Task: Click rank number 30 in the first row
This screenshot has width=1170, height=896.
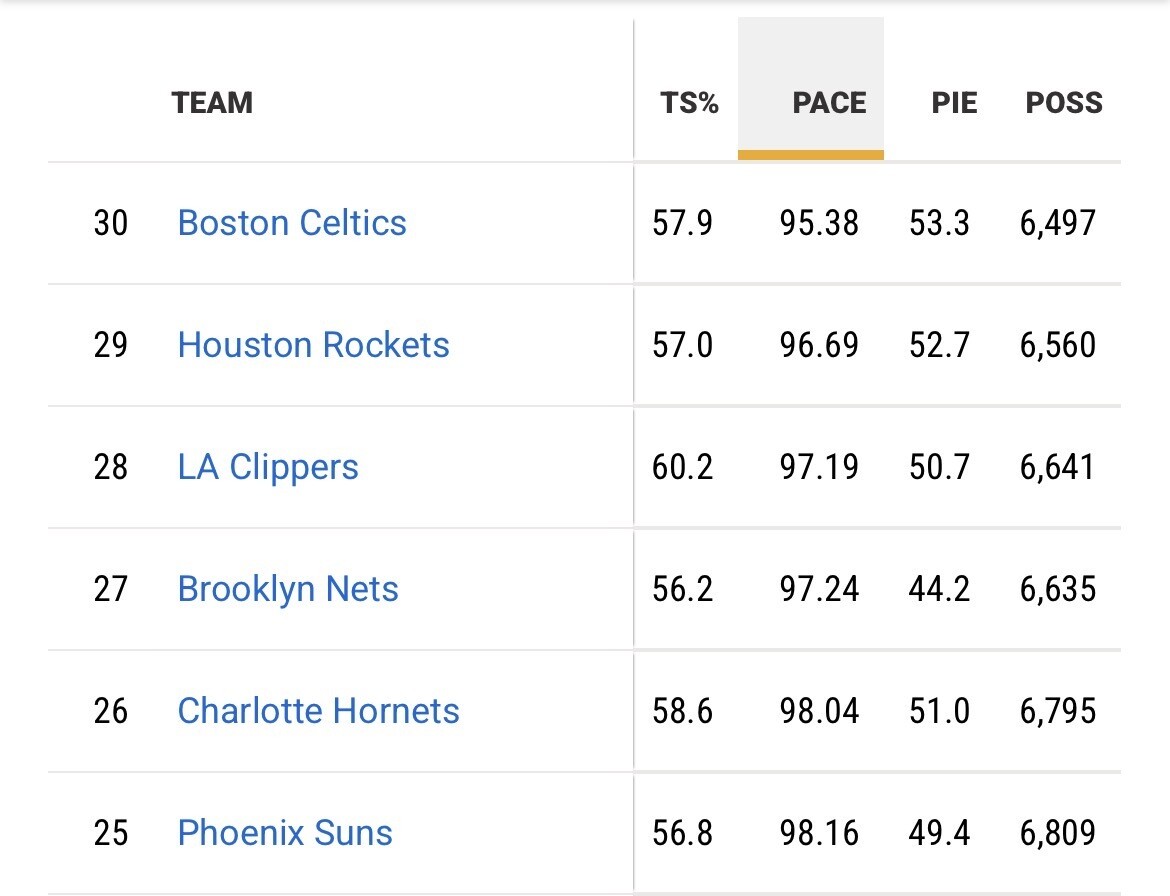Action: (x=111, y=222)
